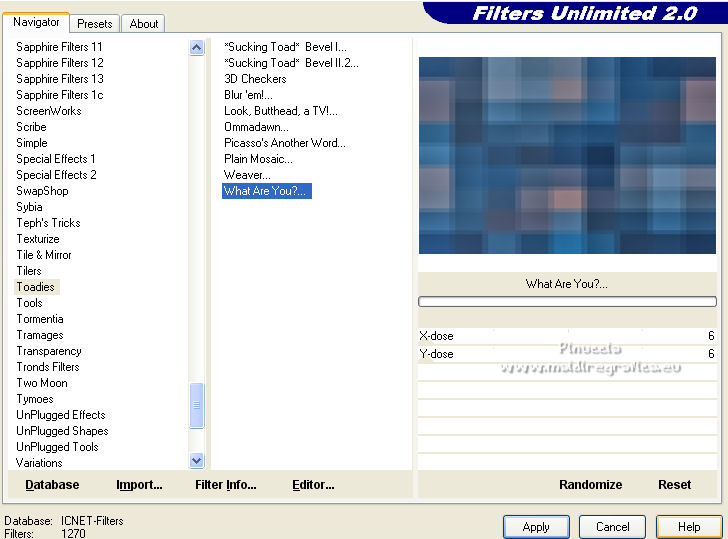Image resolution: width=728 pixels, height=539 pixels.
Task: Click the mosaic filter preview image
Action: coord(567,156)
